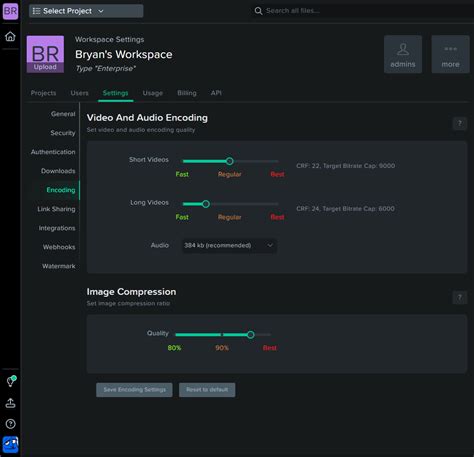
Task: Click help icon beside Image Compression
Action: pyautogui.click(x=460, y=297)
